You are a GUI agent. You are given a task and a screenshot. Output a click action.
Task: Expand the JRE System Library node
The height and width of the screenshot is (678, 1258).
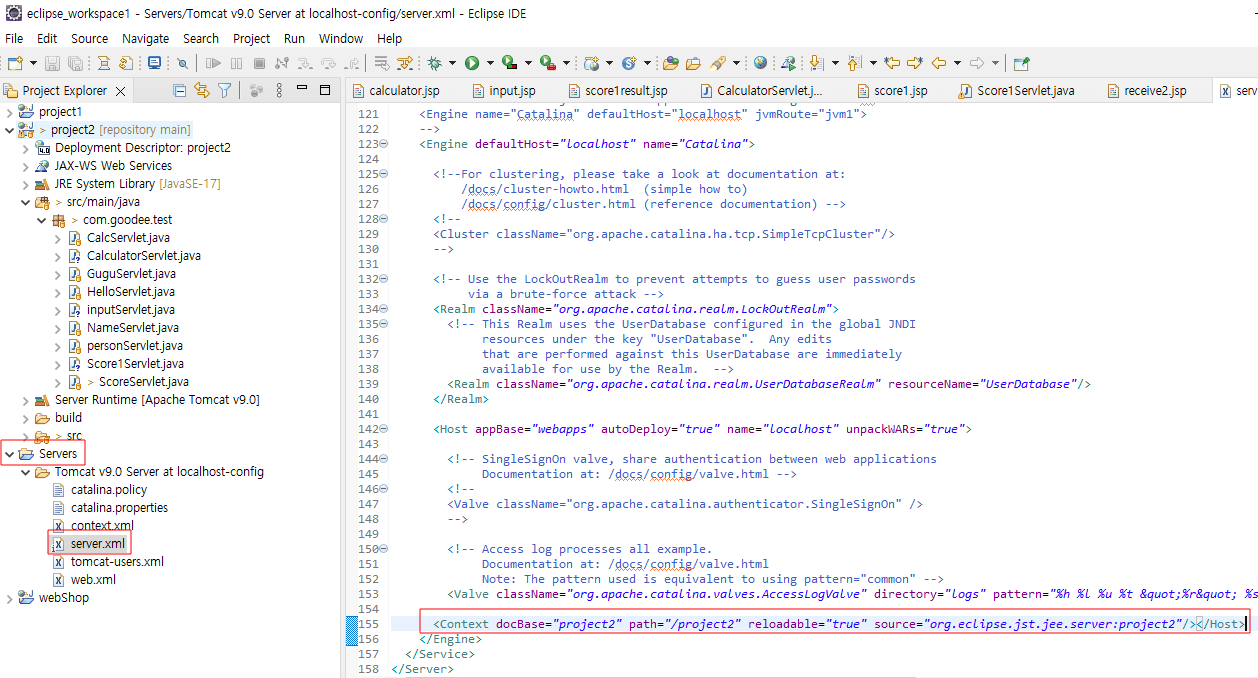point(25,184)
